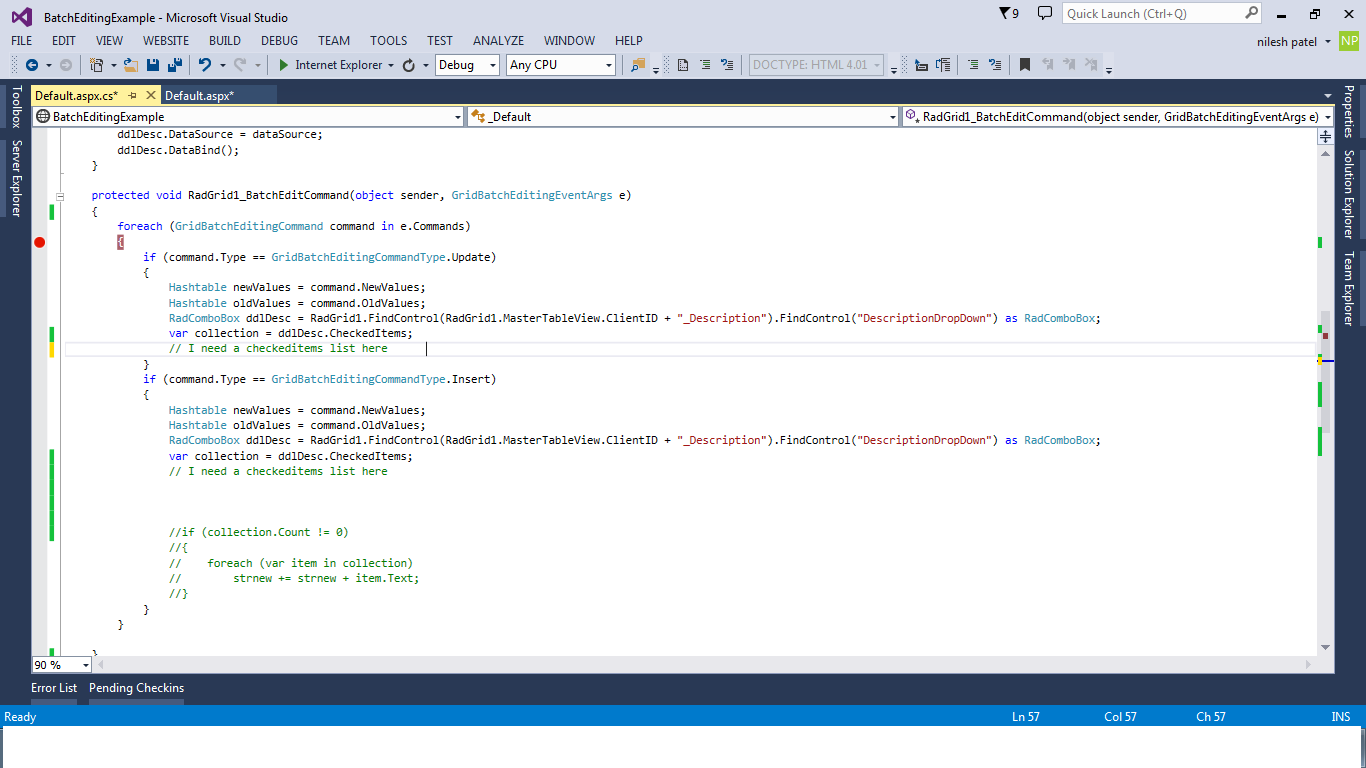
Task: Open the Refresh options dropdown arrow
Action: click(425, 65)
